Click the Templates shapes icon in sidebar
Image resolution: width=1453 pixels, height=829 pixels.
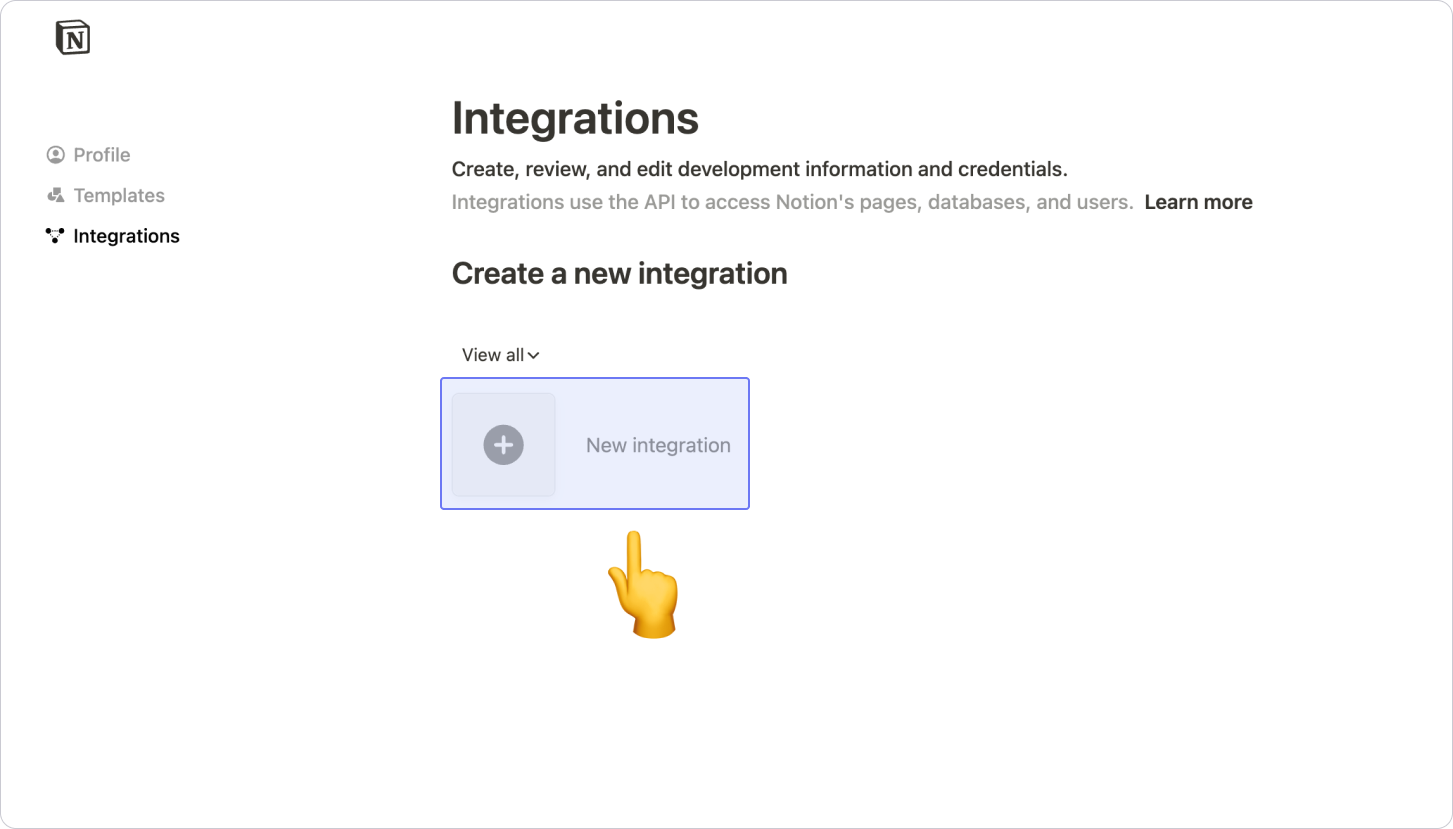click(x=56, y=196)
